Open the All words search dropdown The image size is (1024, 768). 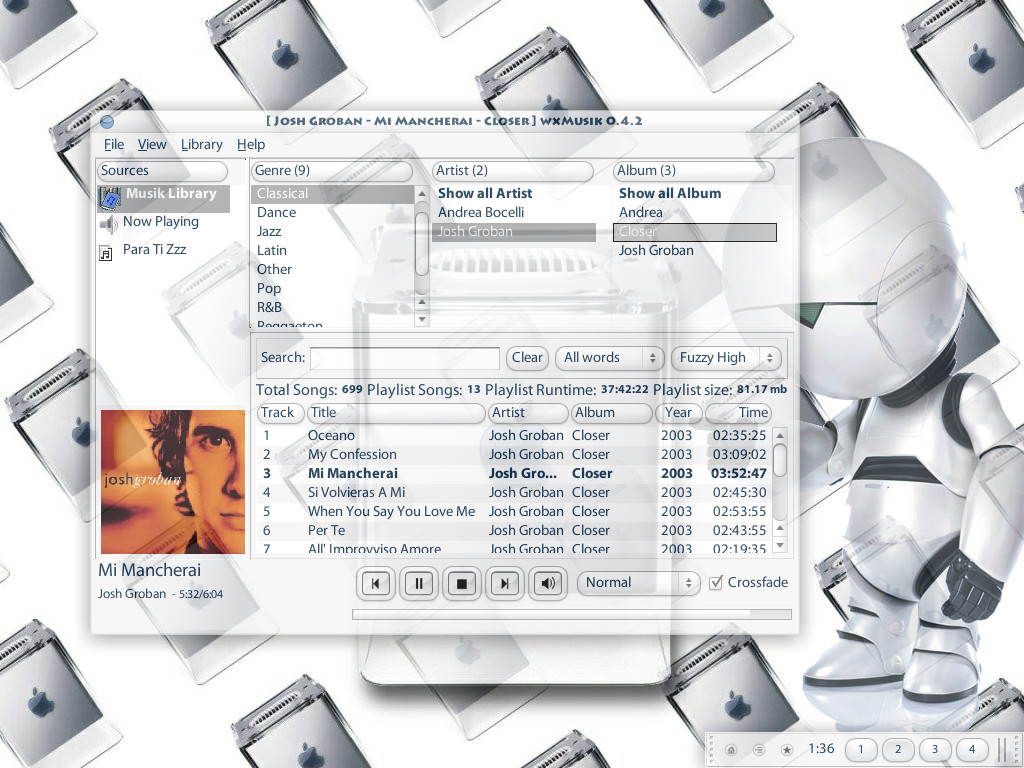tap(609, 358)
